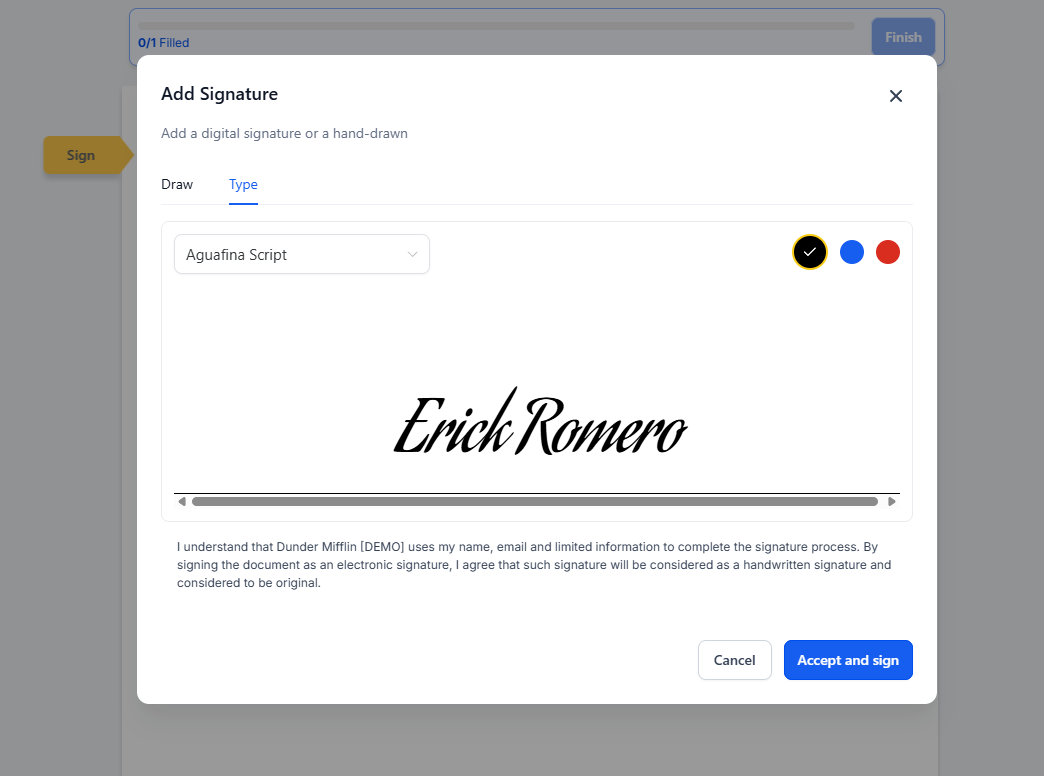Click the electronic signature consent text
The image size is (1044, 776).
coord(534,565)
